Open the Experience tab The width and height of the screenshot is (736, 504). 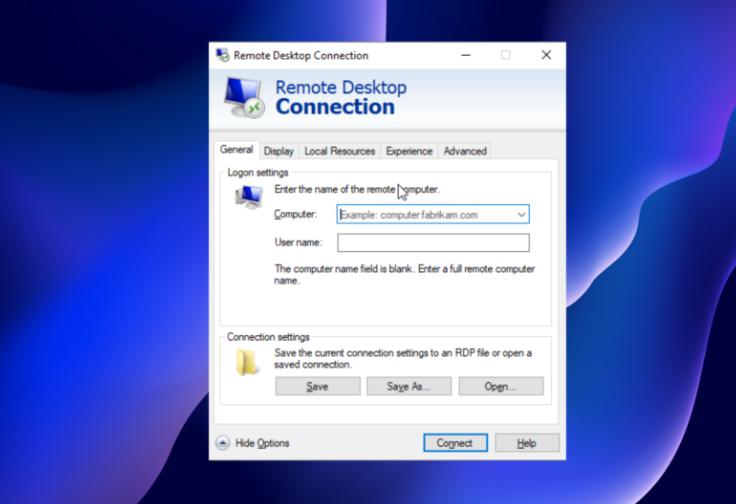(x=409, y=151)
